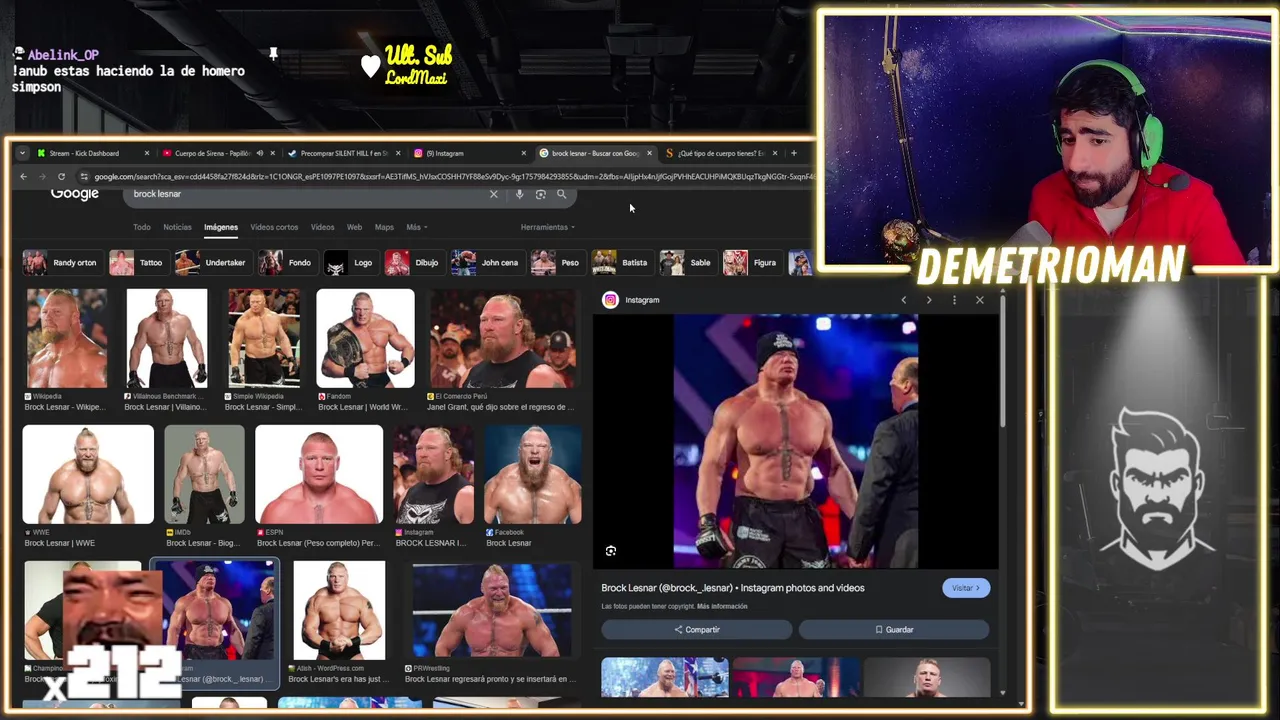The width and height of the screenshot is (1280, 720).
Task: Open the Wikipedia Brock Lesnar thumbnail
Action: (x=66, y=338)
